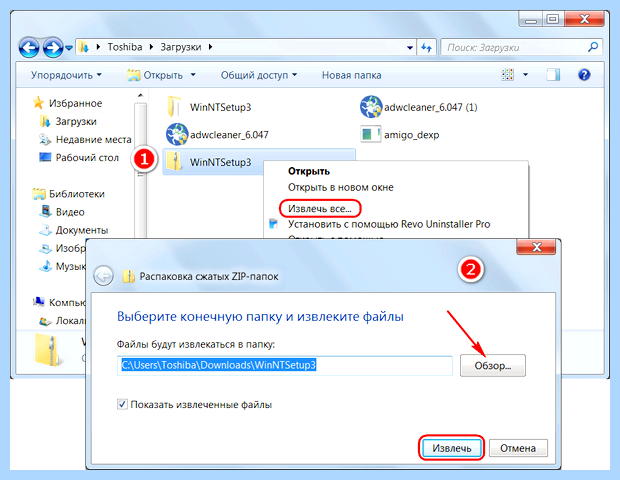Viewport: 620px width, 480px height.
Task: Click Новая папка in the toolbar
Action: 352,75
